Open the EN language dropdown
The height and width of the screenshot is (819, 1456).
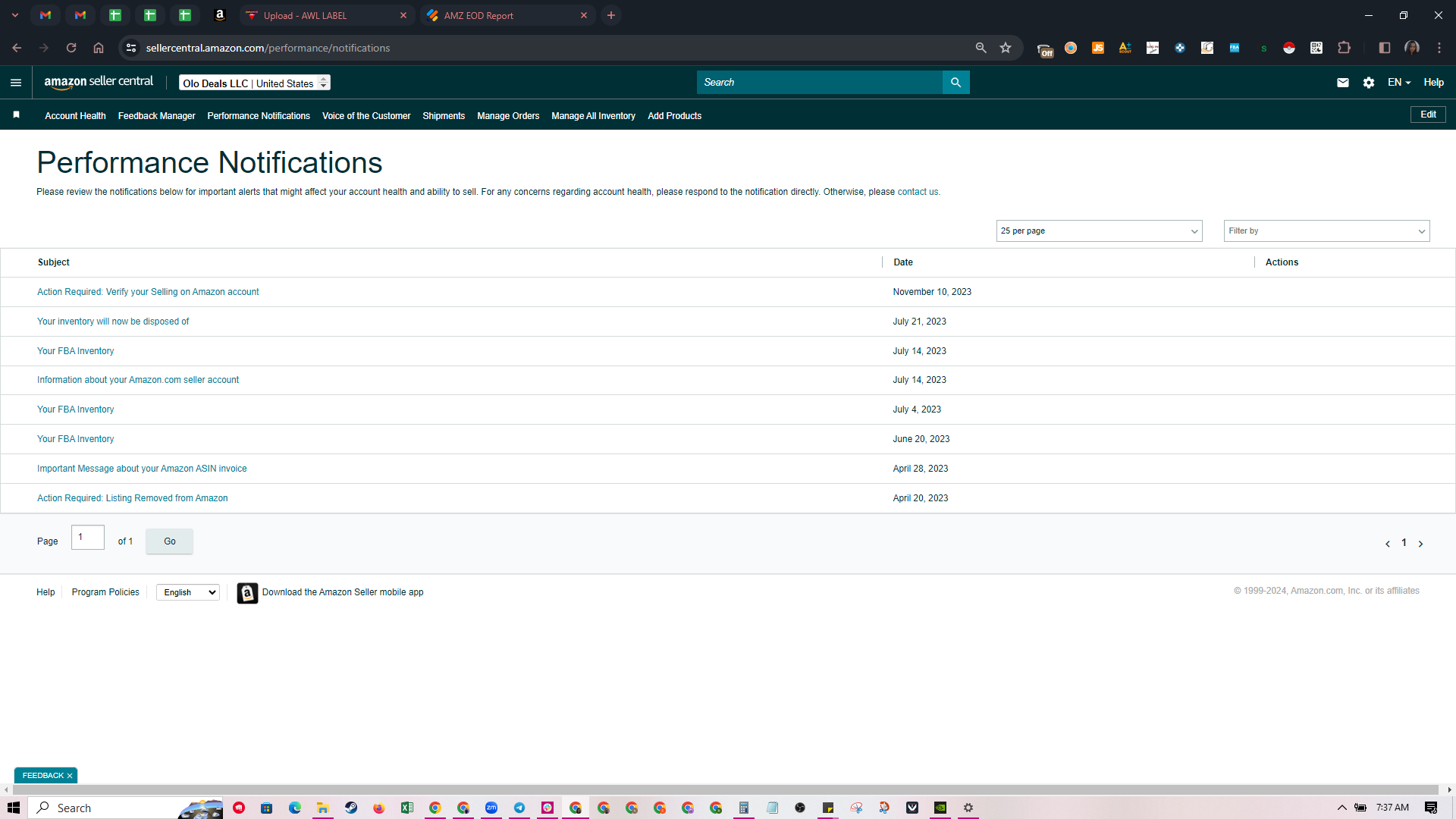[x=1399, y=83]
